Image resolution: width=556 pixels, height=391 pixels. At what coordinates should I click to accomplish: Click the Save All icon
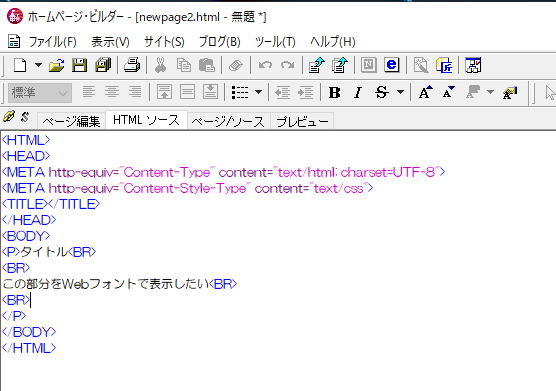tap(103, 65)
